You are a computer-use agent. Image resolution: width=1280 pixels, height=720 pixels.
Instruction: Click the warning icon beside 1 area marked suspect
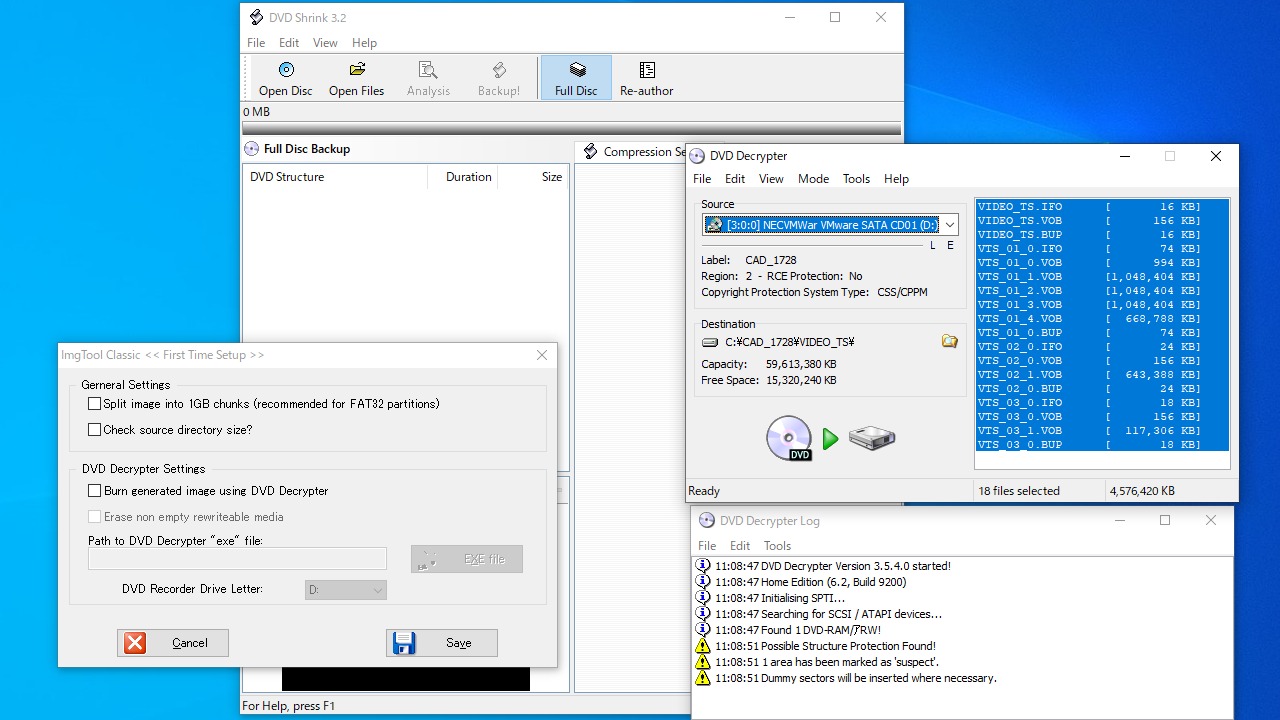(703, 662)
